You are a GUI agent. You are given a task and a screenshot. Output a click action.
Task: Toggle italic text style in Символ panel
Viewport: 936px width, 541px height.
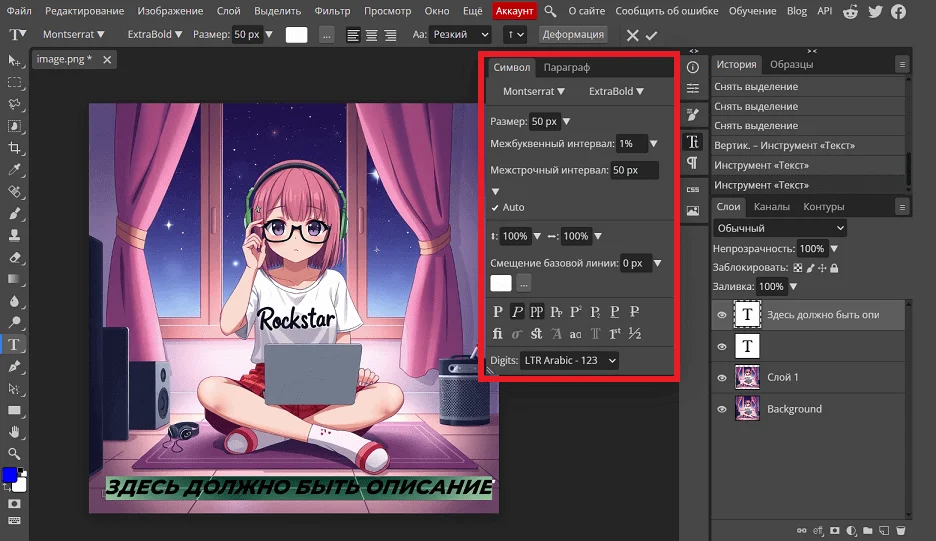pos(517,311)
